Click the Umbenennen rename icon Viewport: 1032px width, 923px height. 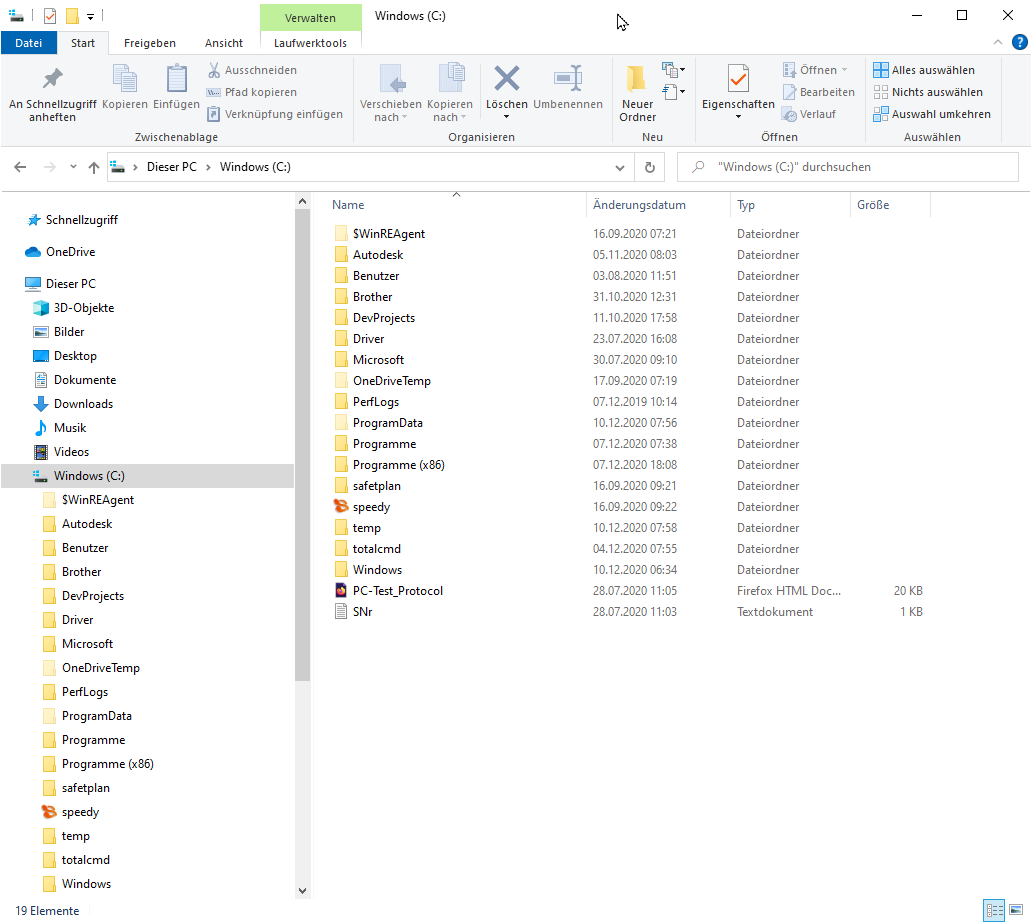tap(568, 80)
